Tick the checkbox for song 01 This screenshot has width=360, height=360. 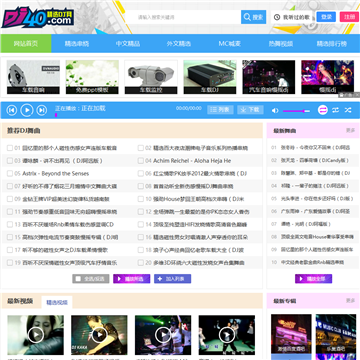tap(10, 148)
